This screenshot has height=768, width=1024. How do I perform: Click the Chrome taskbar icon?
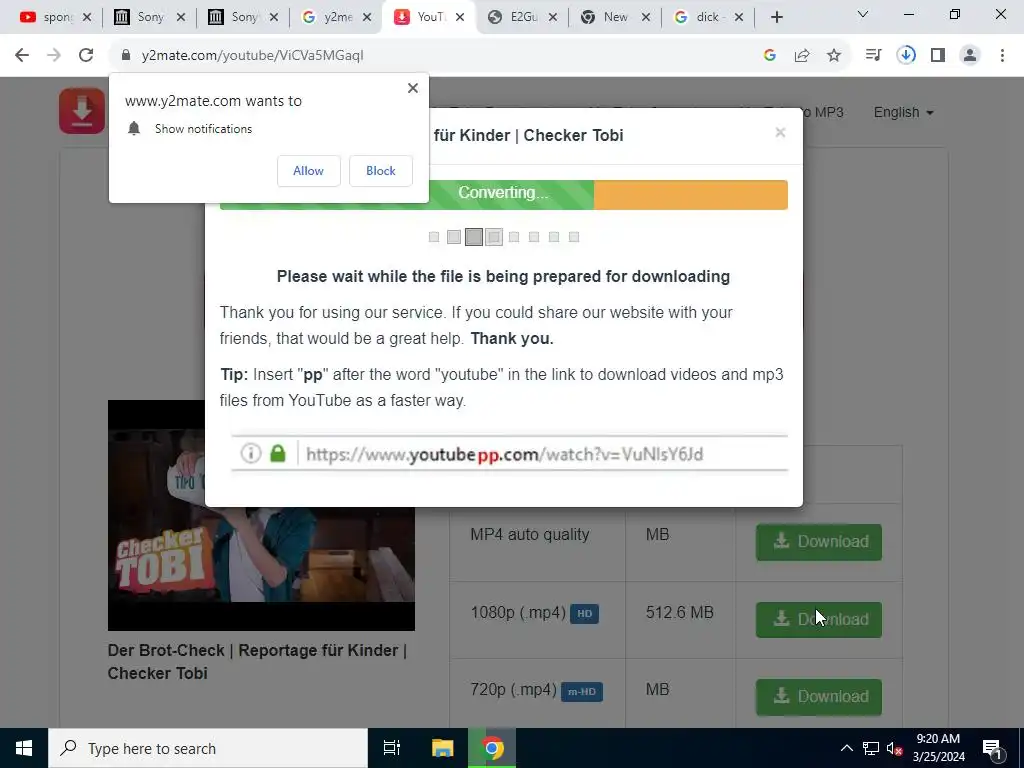[493, 748]
